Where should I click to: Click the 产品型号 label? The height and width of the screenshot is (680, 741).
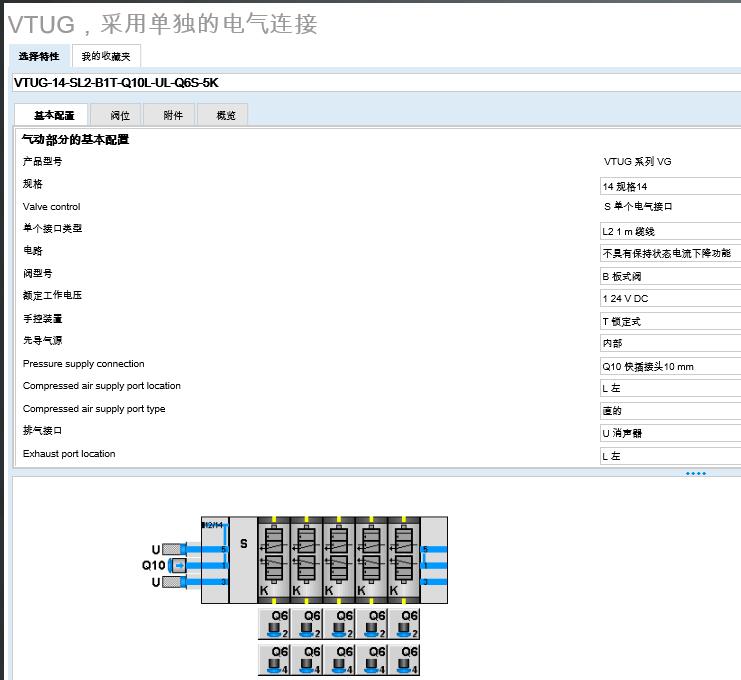[42, 162]
